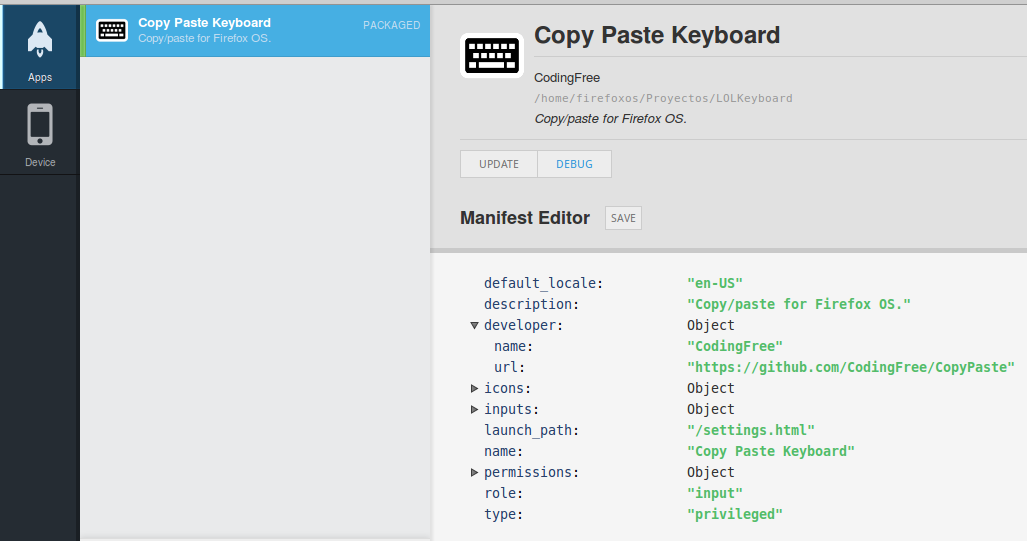1027x541 pixels.
Task: Click the type value "privileged"
Action: [x=735, y=514]
